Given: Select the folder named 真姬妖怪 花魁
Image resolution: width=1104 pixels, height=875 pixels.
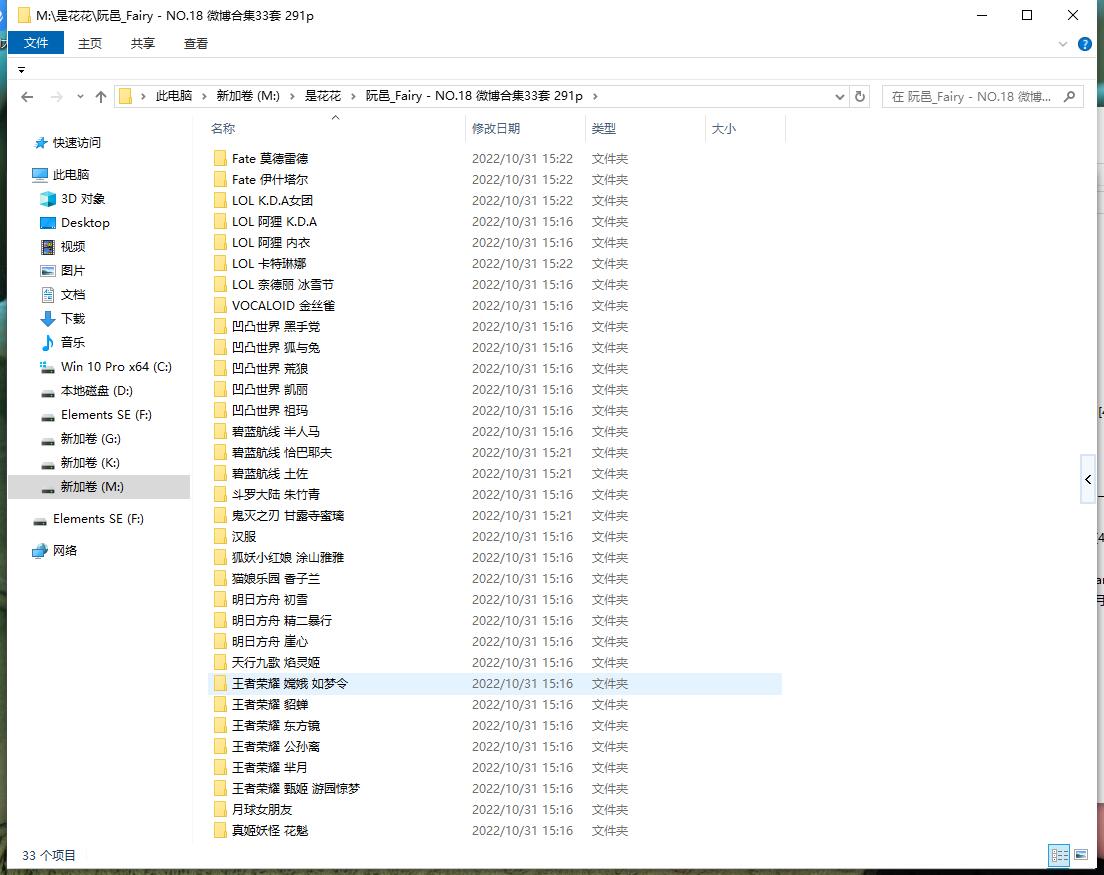Looking at the screenshot, I should click(x=270, y=831).
